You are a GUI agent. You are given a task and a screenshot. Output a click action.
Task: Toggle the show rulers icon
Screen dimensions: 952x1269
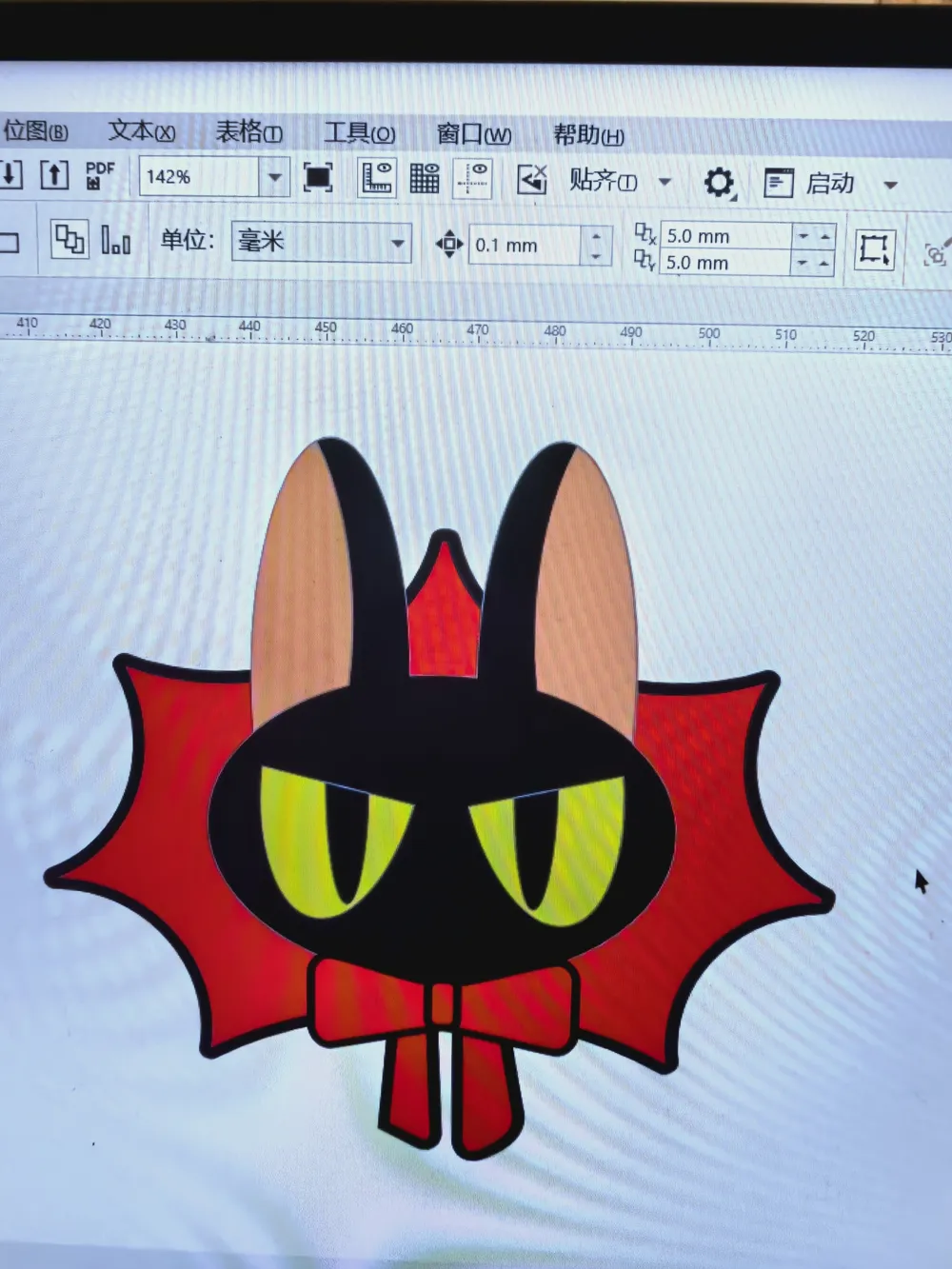click(x=377, y=178)
